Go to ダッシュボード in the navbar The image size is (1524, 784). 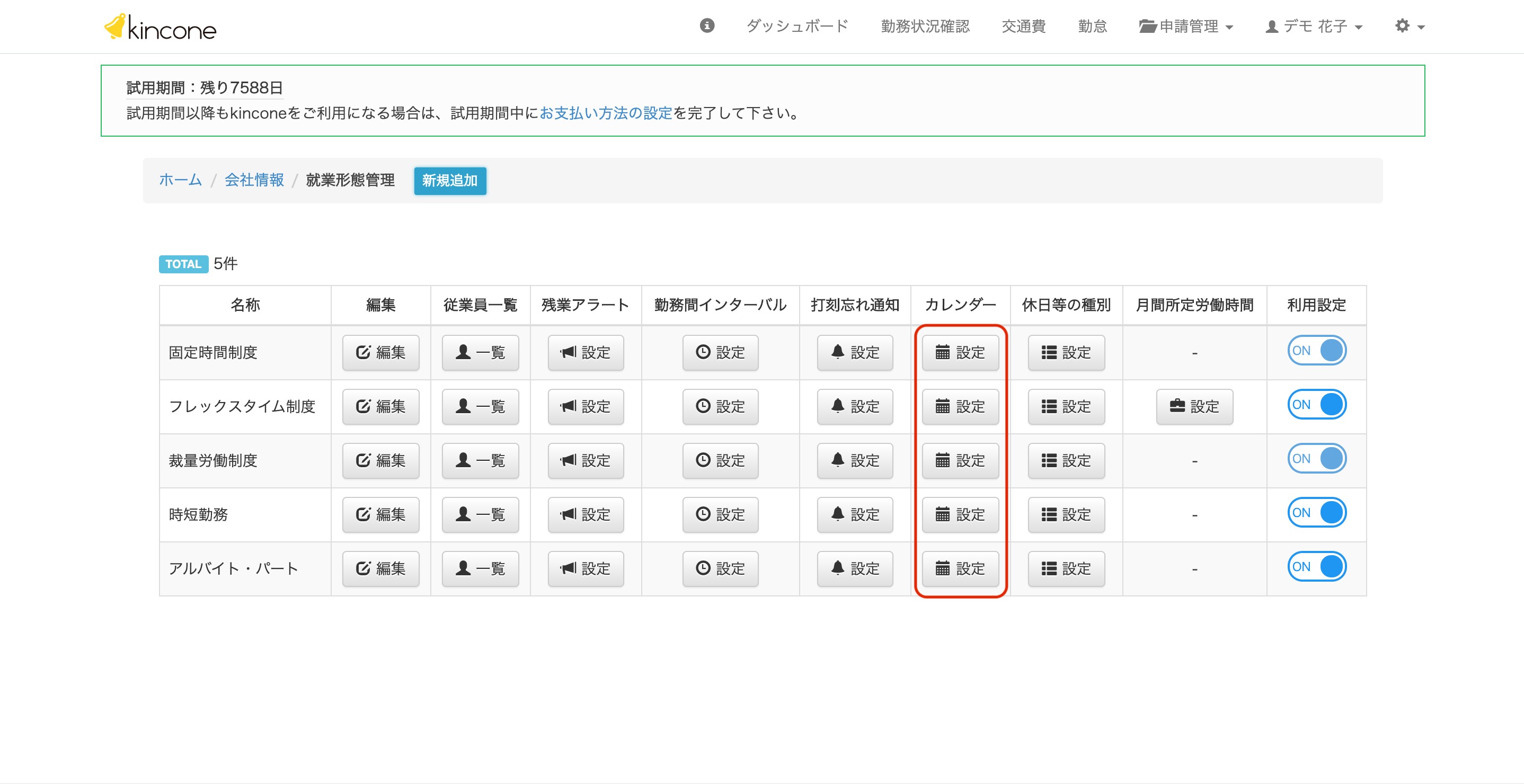(797, 26)
